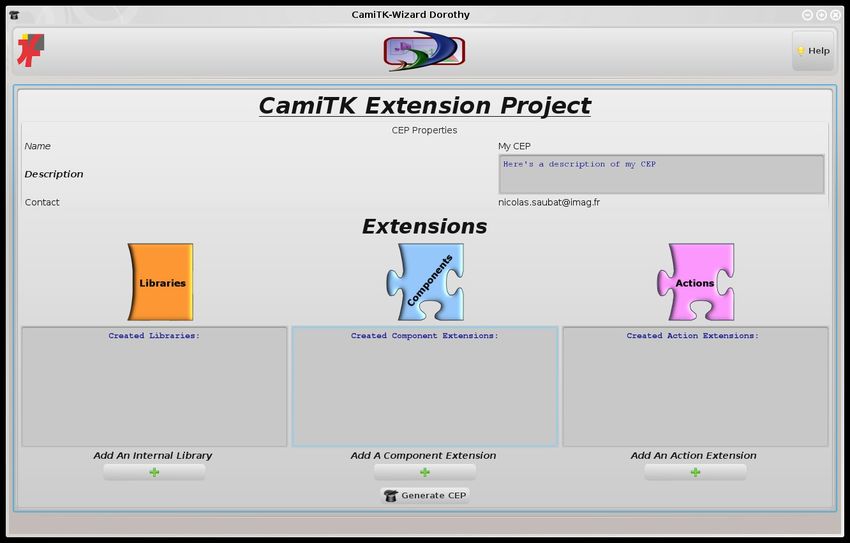Screen dimensions: 850x543
Task: Add a component extension with plus button
Action: point(425,473)
